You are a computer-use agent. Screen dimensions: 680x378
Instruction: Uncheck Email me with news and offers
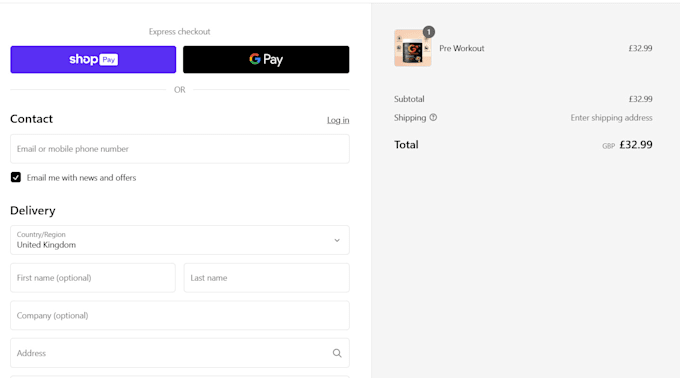click(16, 177)
